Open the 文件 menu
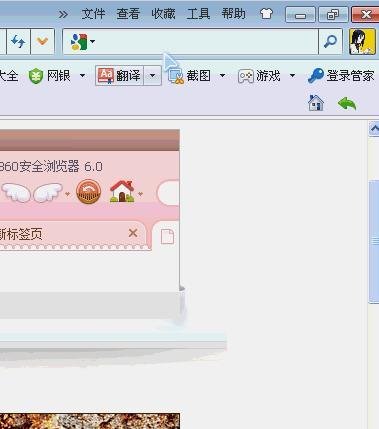This screenshot has height=429, width=379. coord(93,14)
